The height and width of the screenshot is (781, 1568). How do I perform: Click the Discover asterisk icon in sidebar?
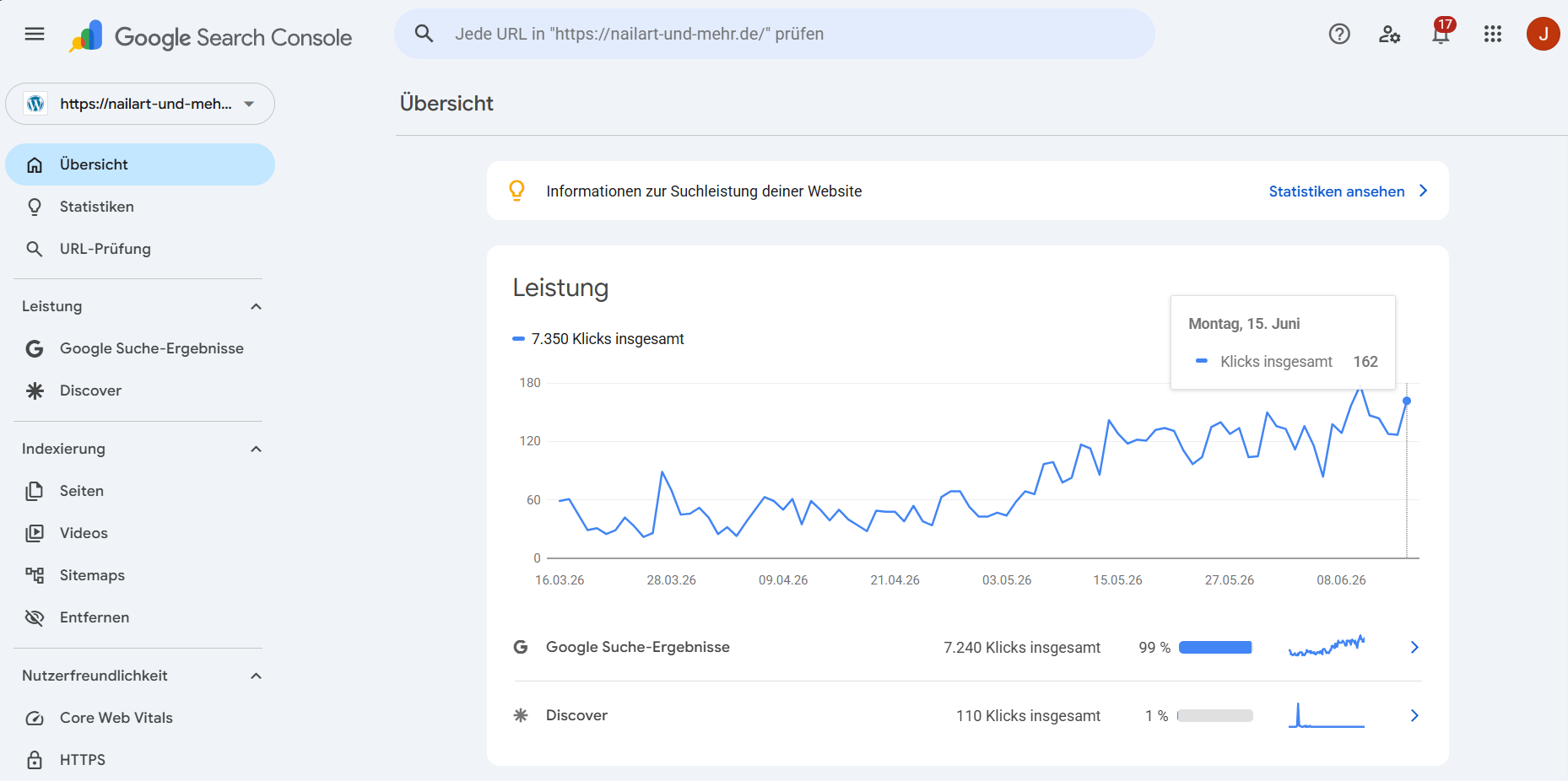(35, 390)
